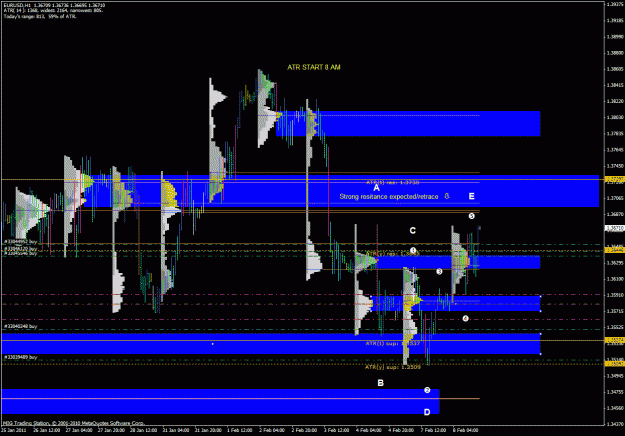
Task: Click the current price 1.36710 tag on price axis
Action: coord(615,228)
